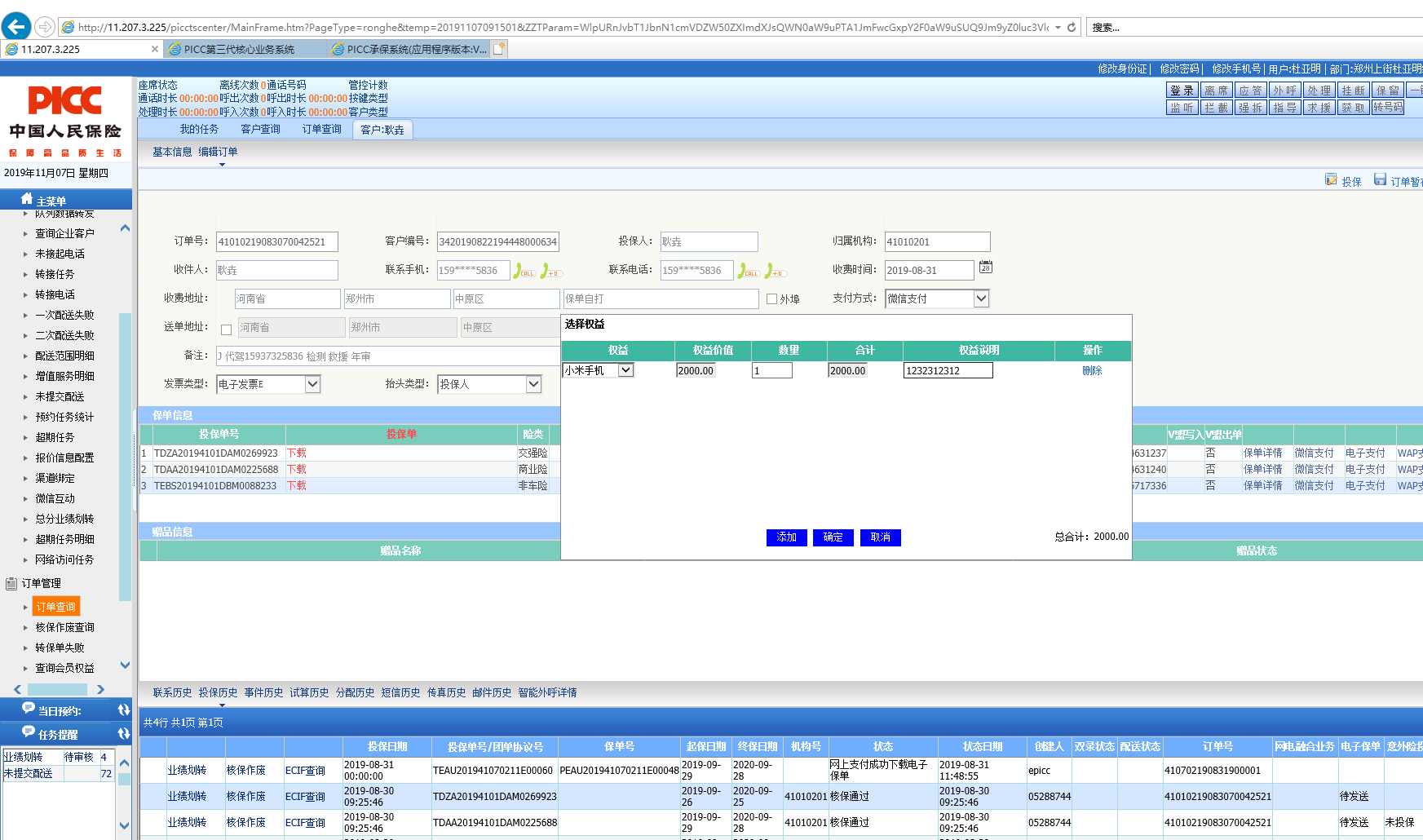This screenshot has height=840, width=1423.
Task: Click the browser back arrow button
Action: 16,27
